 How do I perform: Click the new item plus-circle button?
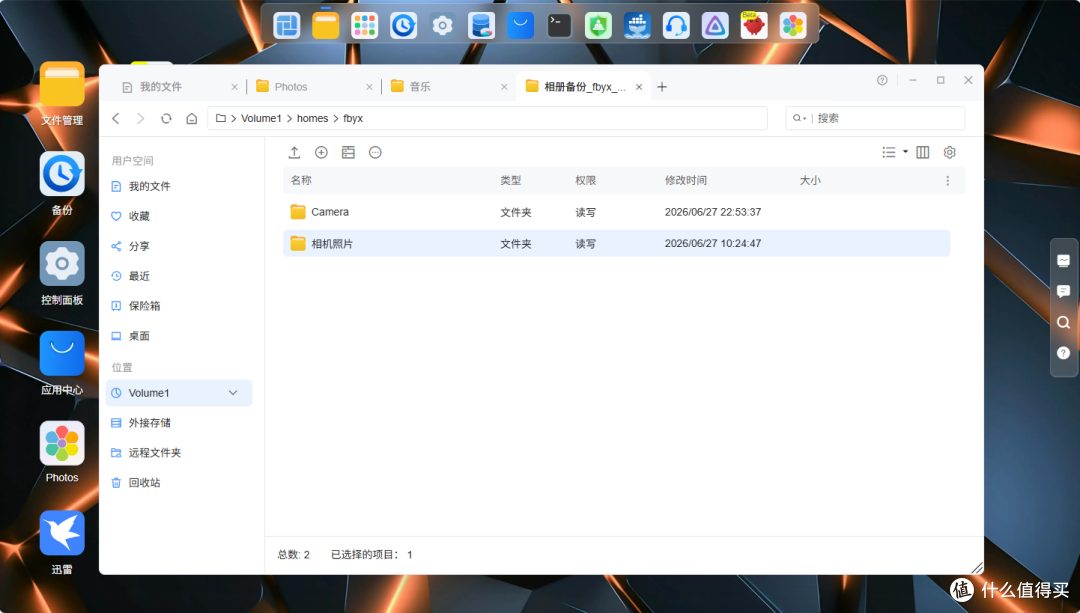(x=321, y=152)
